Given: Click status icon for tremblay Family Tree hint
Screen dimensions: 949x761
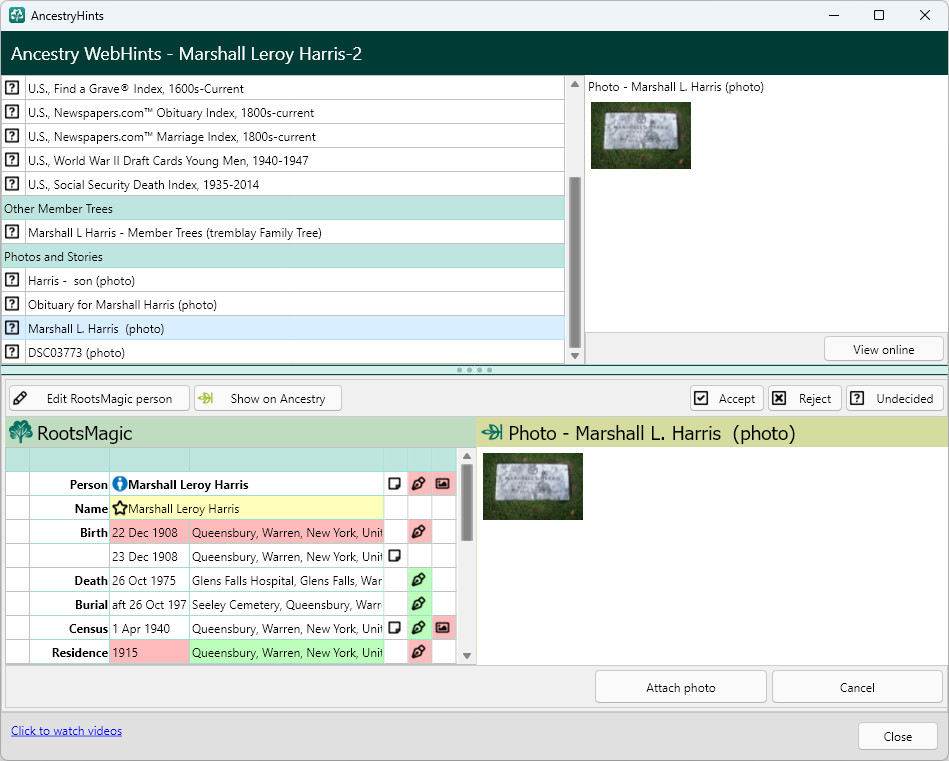Looking at the screenshot, I should [x=12, y=232].
